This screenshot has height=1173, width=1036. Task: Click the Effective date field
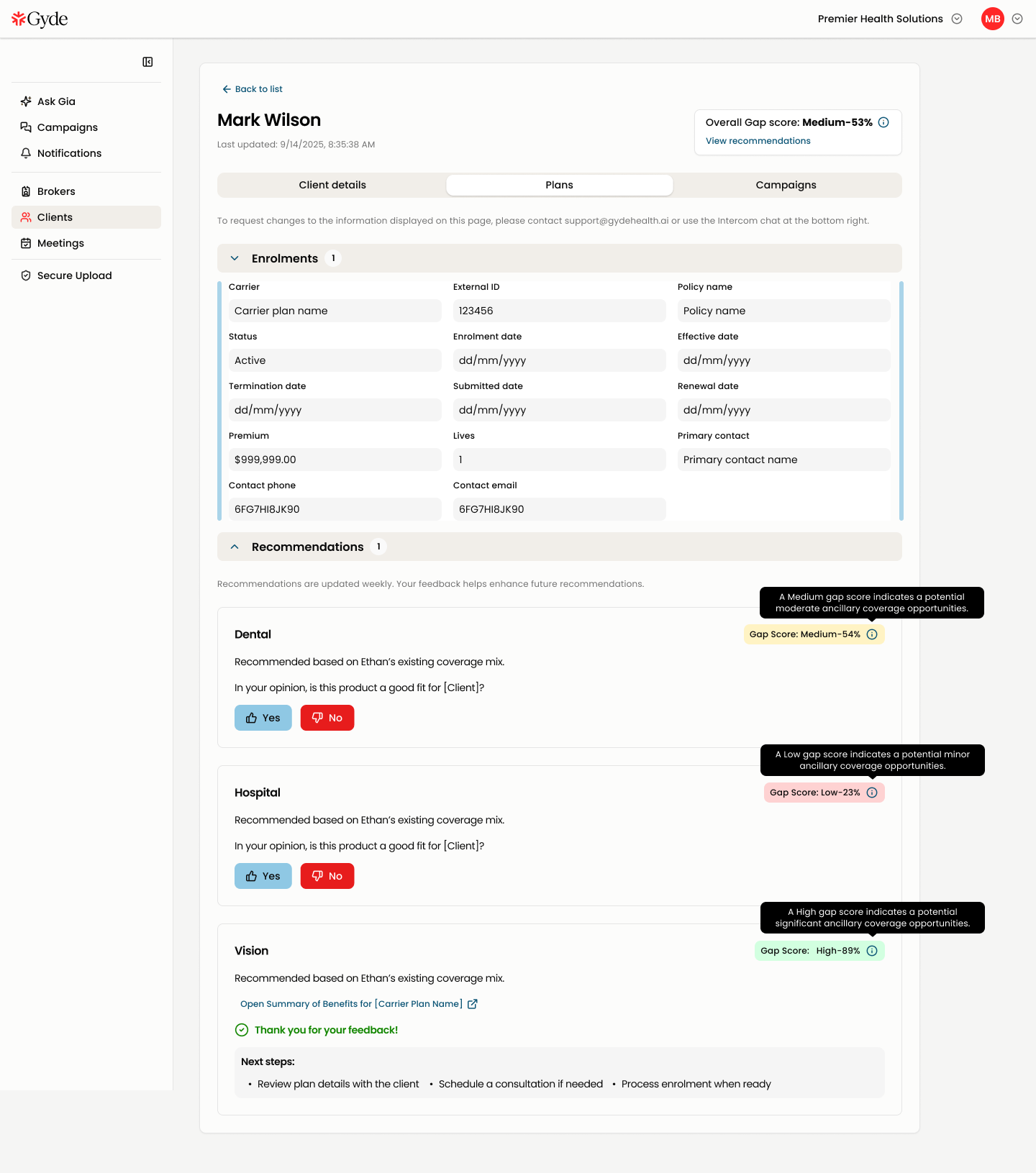point(784,360)
